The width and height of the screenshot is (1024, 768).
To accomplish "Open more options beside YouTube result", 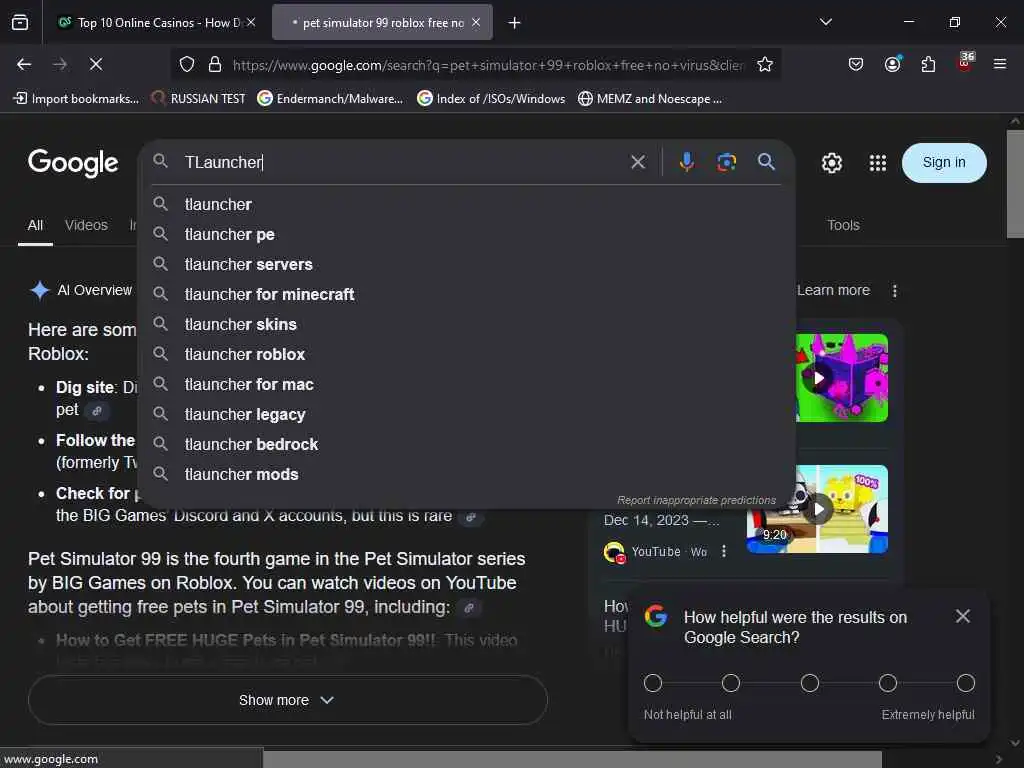I will click(x=724, y=551).
